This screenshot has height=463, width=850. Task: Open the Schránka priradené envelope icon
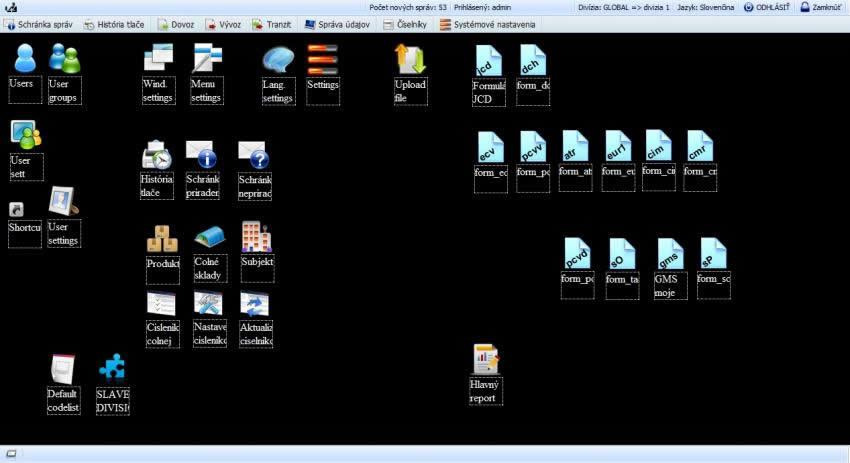202,155
